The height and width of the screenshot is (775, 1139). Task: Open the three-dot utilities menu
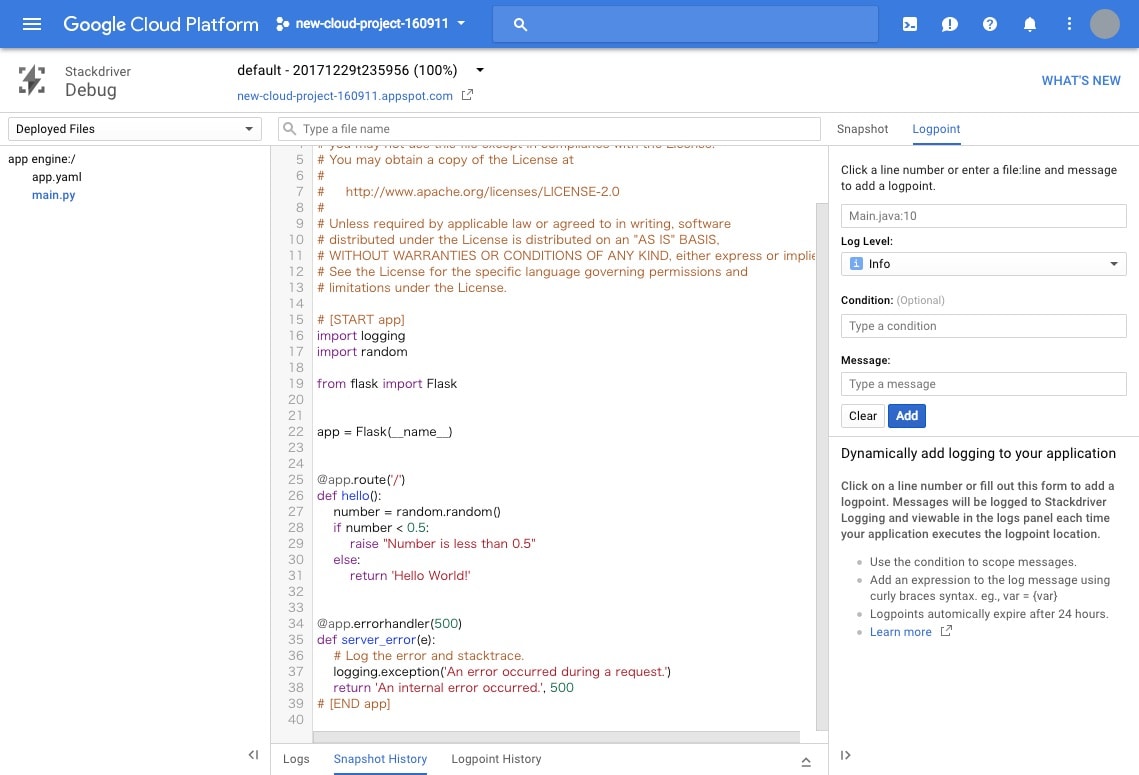click(1069, 24)
